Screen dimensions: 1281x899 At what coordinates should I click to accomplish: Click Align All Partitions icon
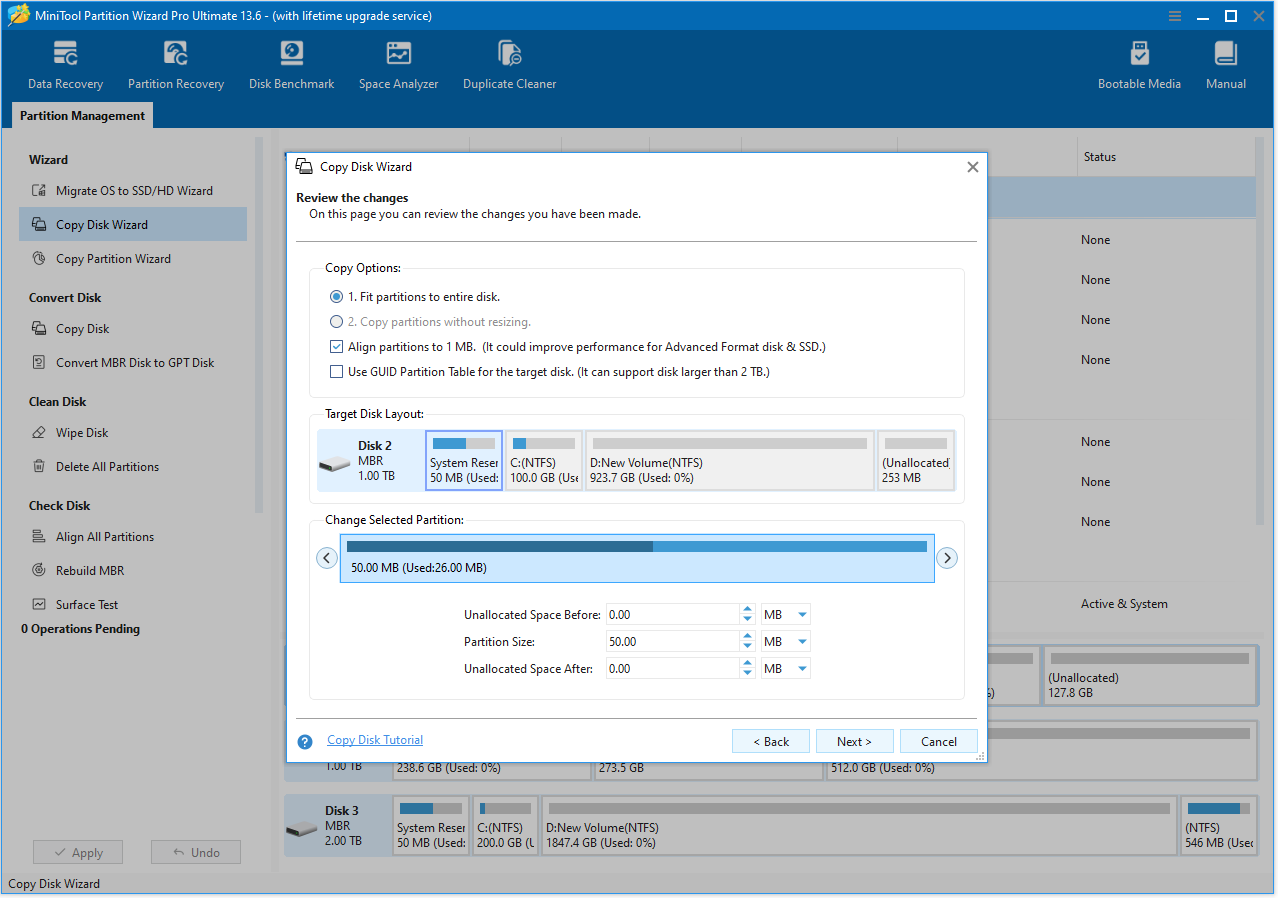click(39, 536)
